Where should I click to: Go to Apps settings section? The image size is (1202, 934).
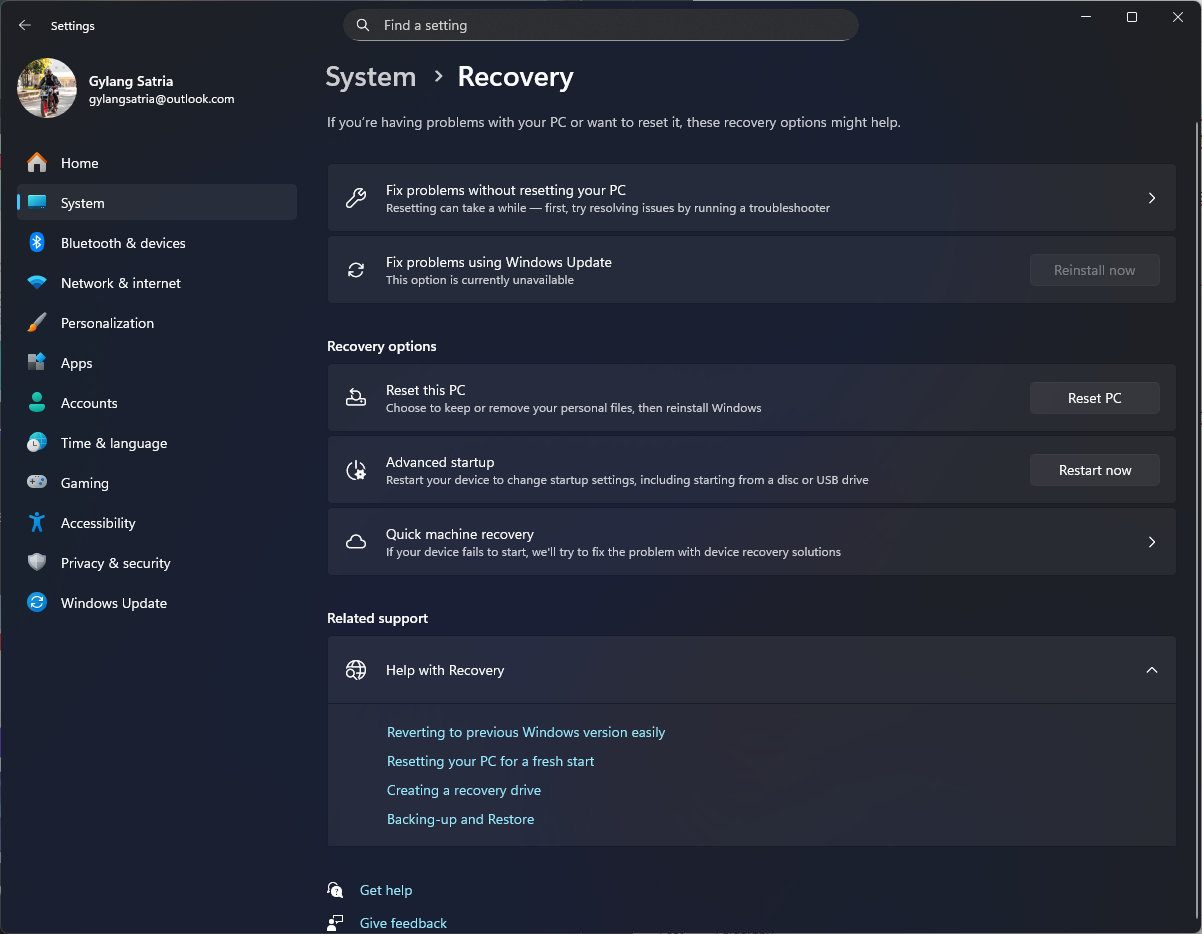coord(76,363)
